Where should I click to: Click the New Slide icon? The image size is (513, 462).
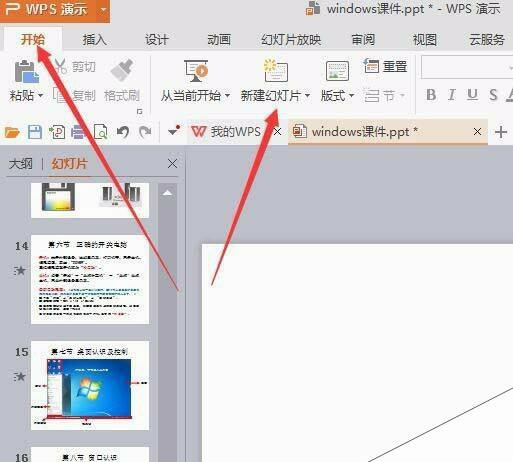click(x=276, y=70)
